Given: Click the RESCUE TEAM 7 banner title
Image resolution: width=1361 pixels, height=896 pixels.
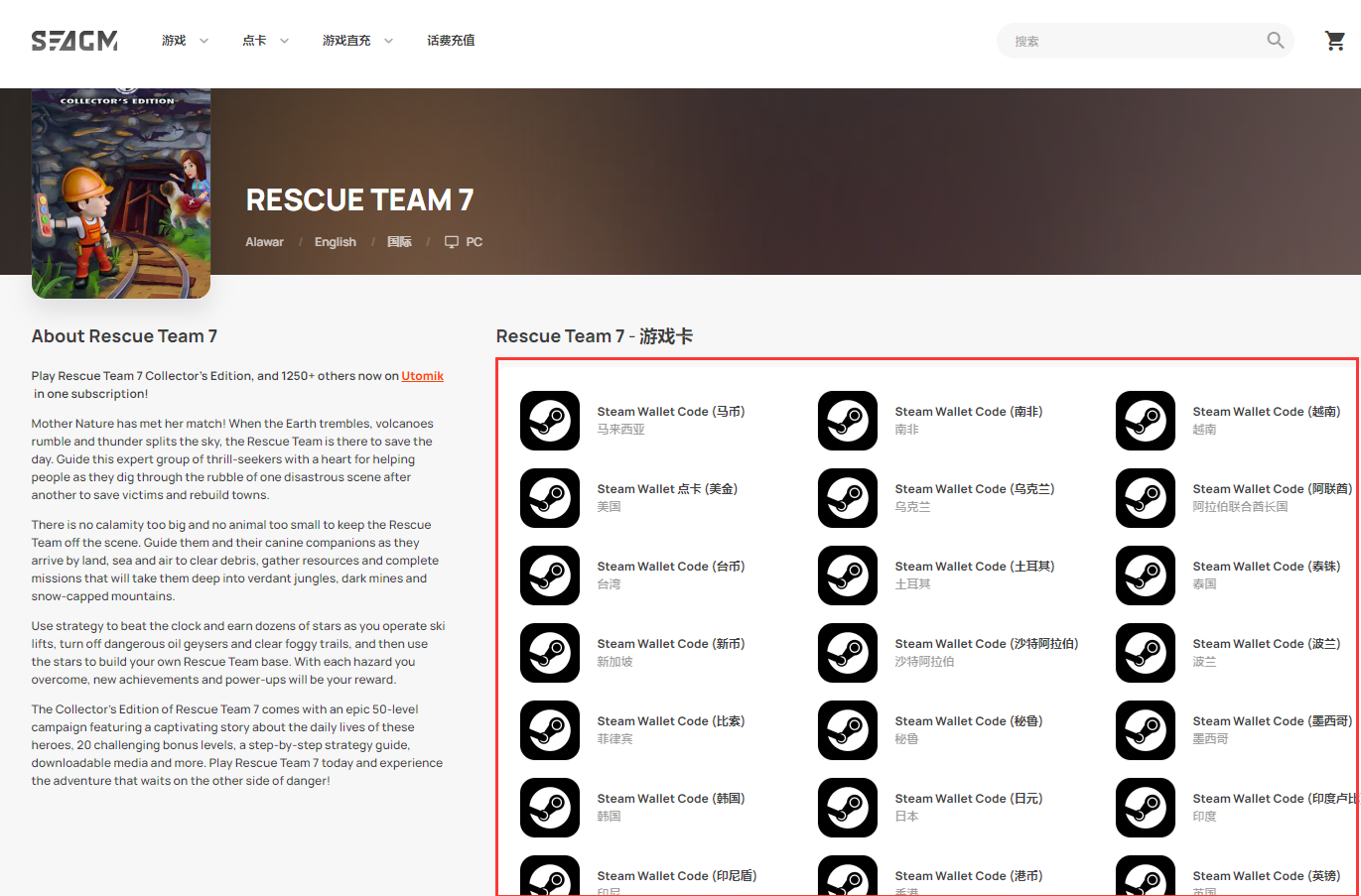Looking at the screenshot, I should point(359,200).
